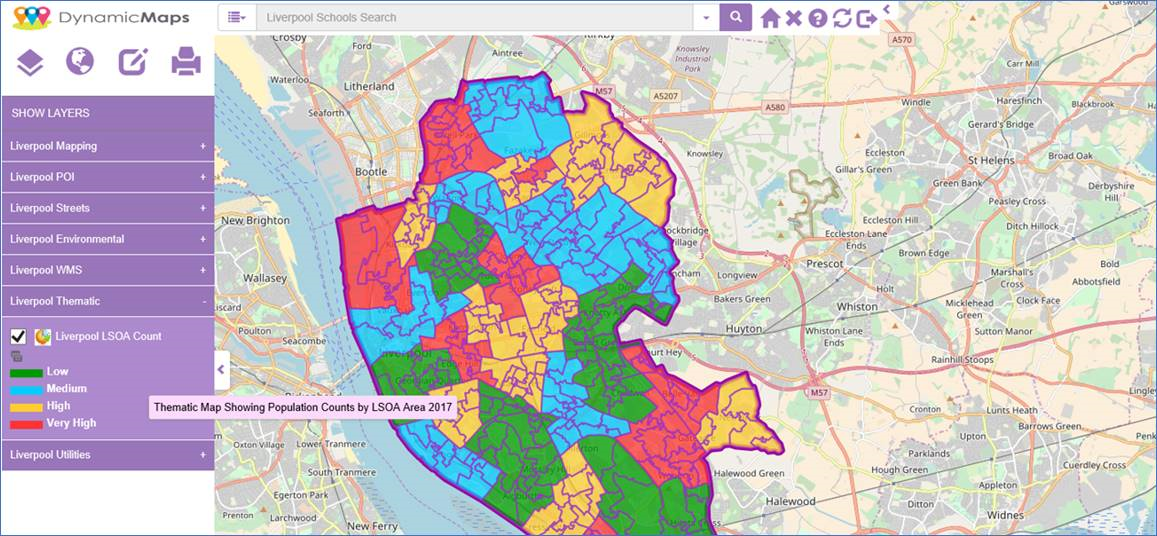Collapse the Liverpool Thematic layer group
This screenshot has height=536, width=1157.
click(108, 301)
